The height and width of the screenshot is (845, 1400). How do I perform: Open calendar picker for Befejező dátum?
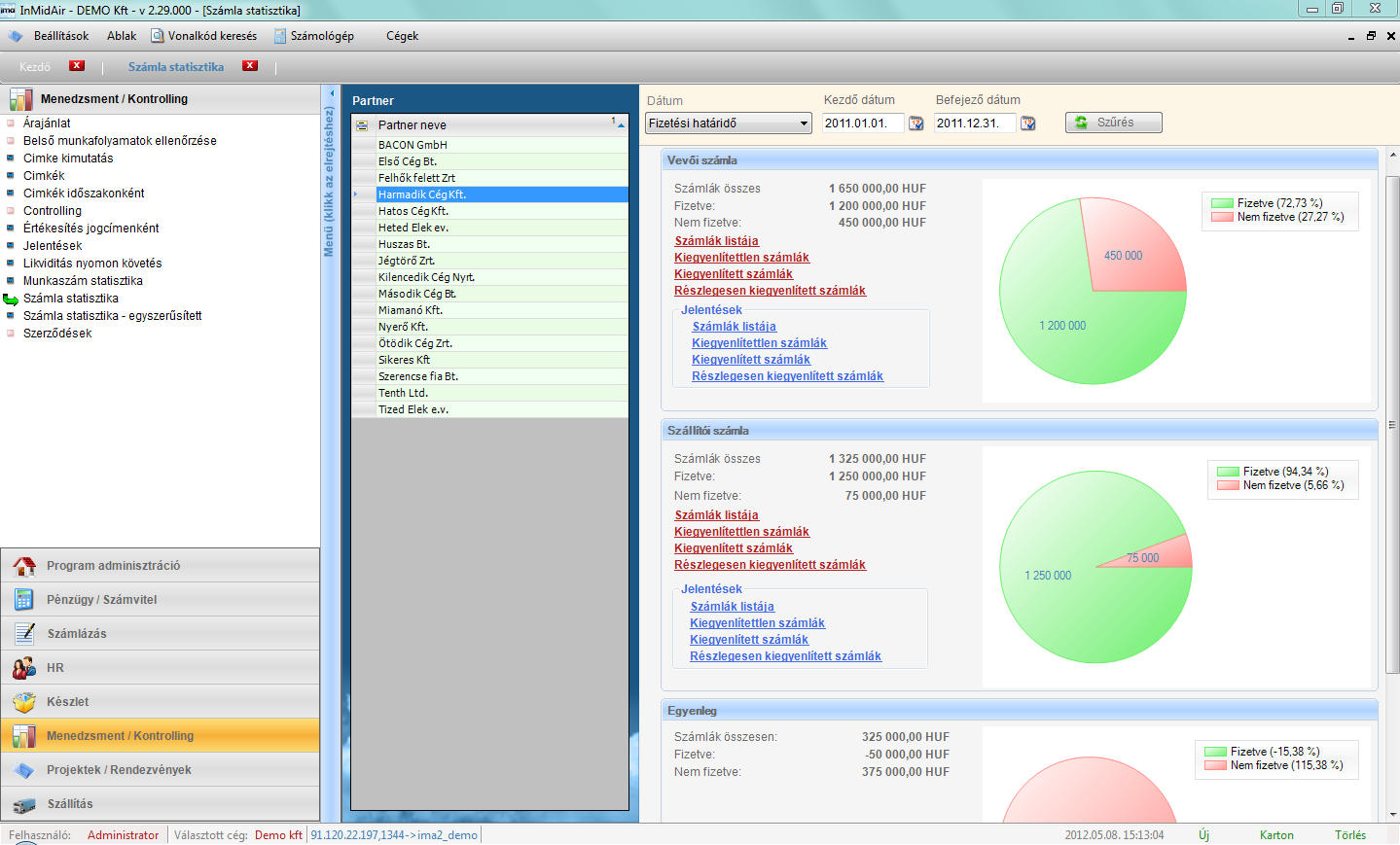pyautogui.click(x=1027, y=123)
